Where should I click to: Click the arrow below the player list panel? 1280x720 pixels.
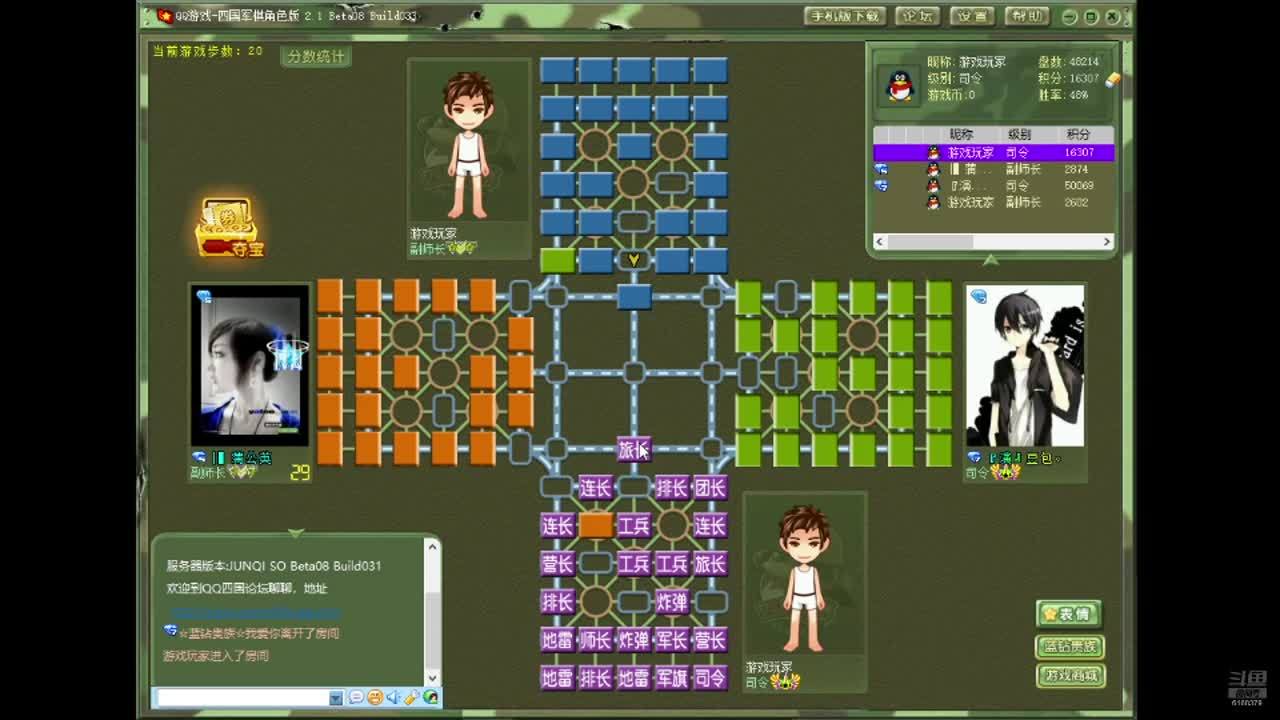tap(990, 260)
